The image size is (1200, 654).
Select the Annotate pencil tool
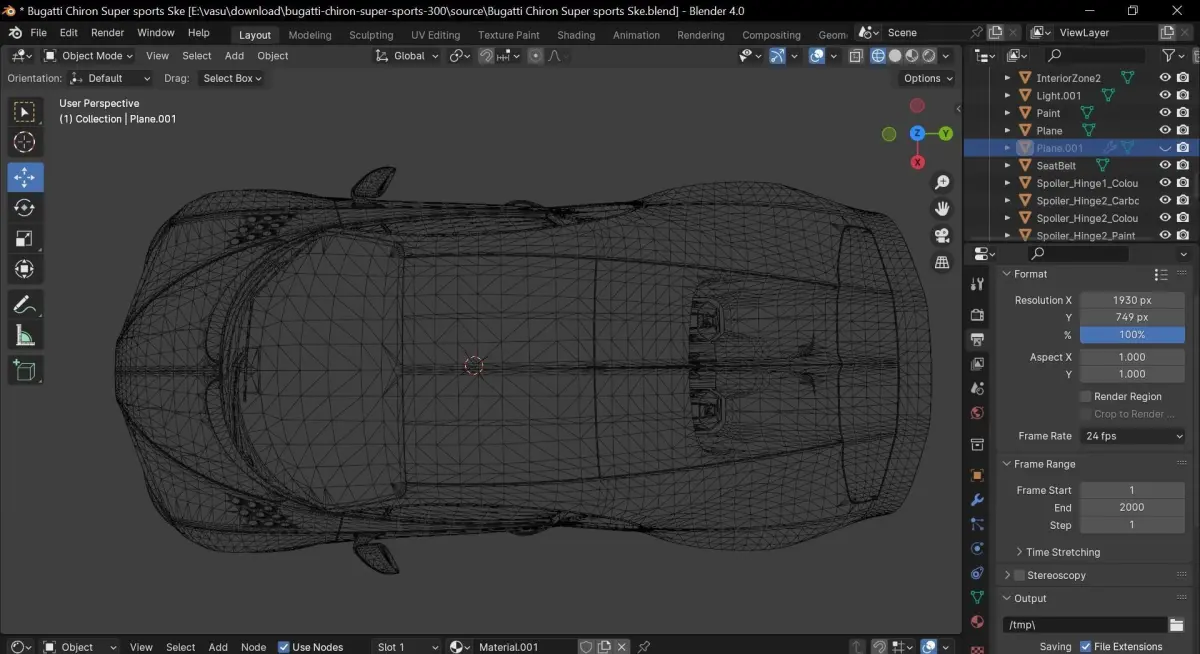25,304
